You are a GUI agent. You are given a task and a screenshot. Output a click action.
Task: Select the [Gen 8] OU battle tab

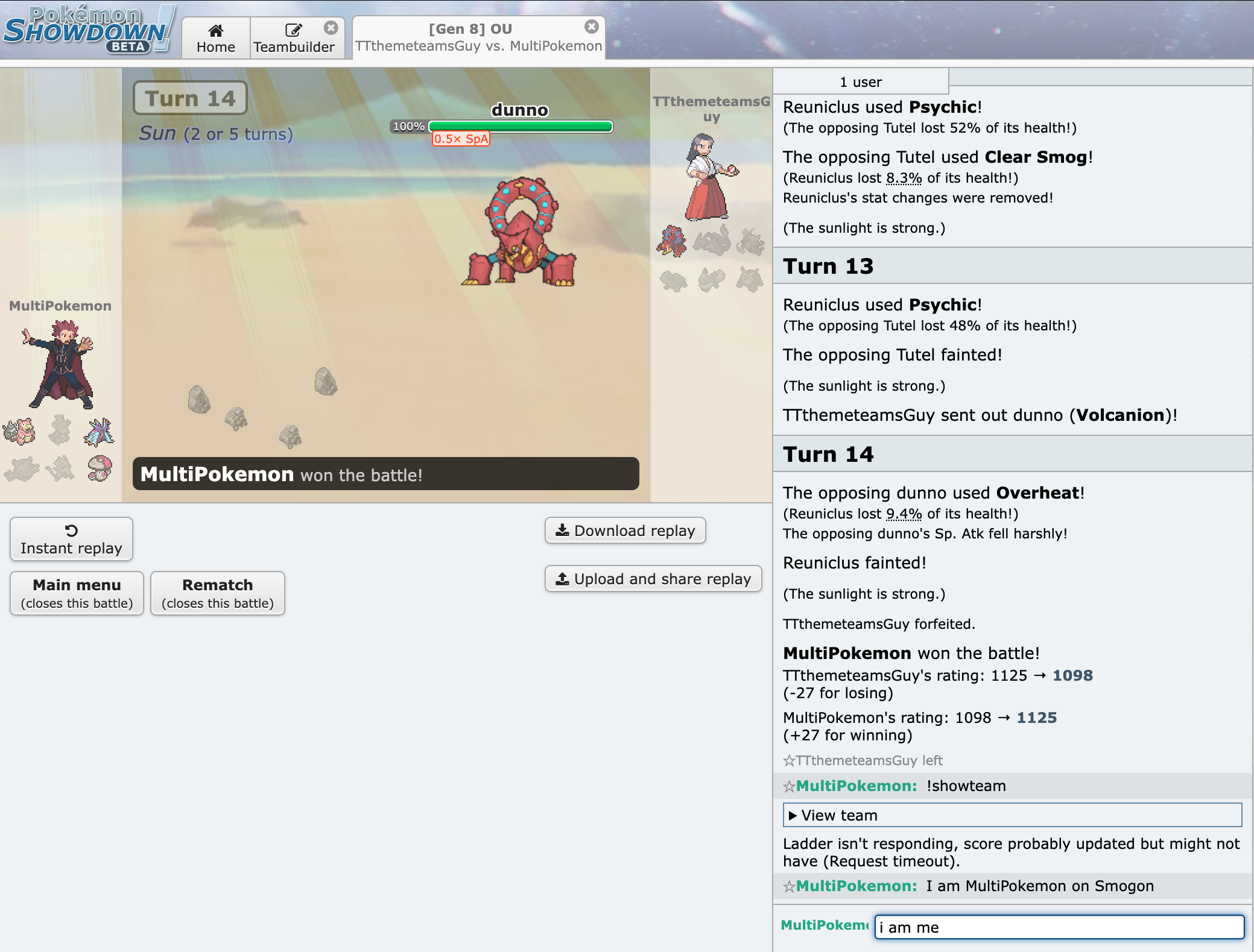tap(478, 37)
